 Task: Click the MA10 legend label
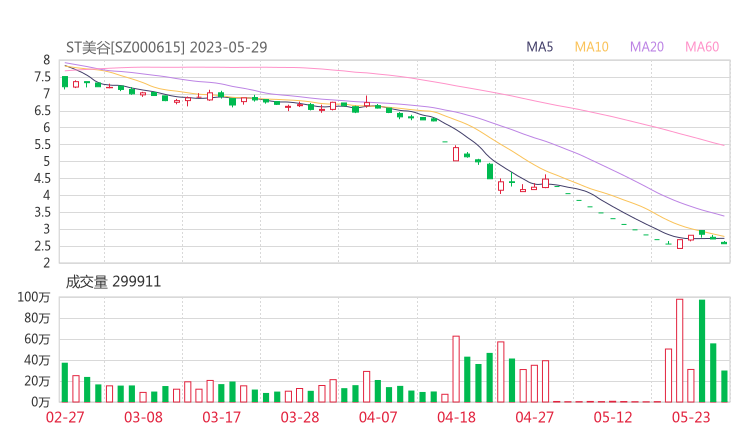click(591, 47)
